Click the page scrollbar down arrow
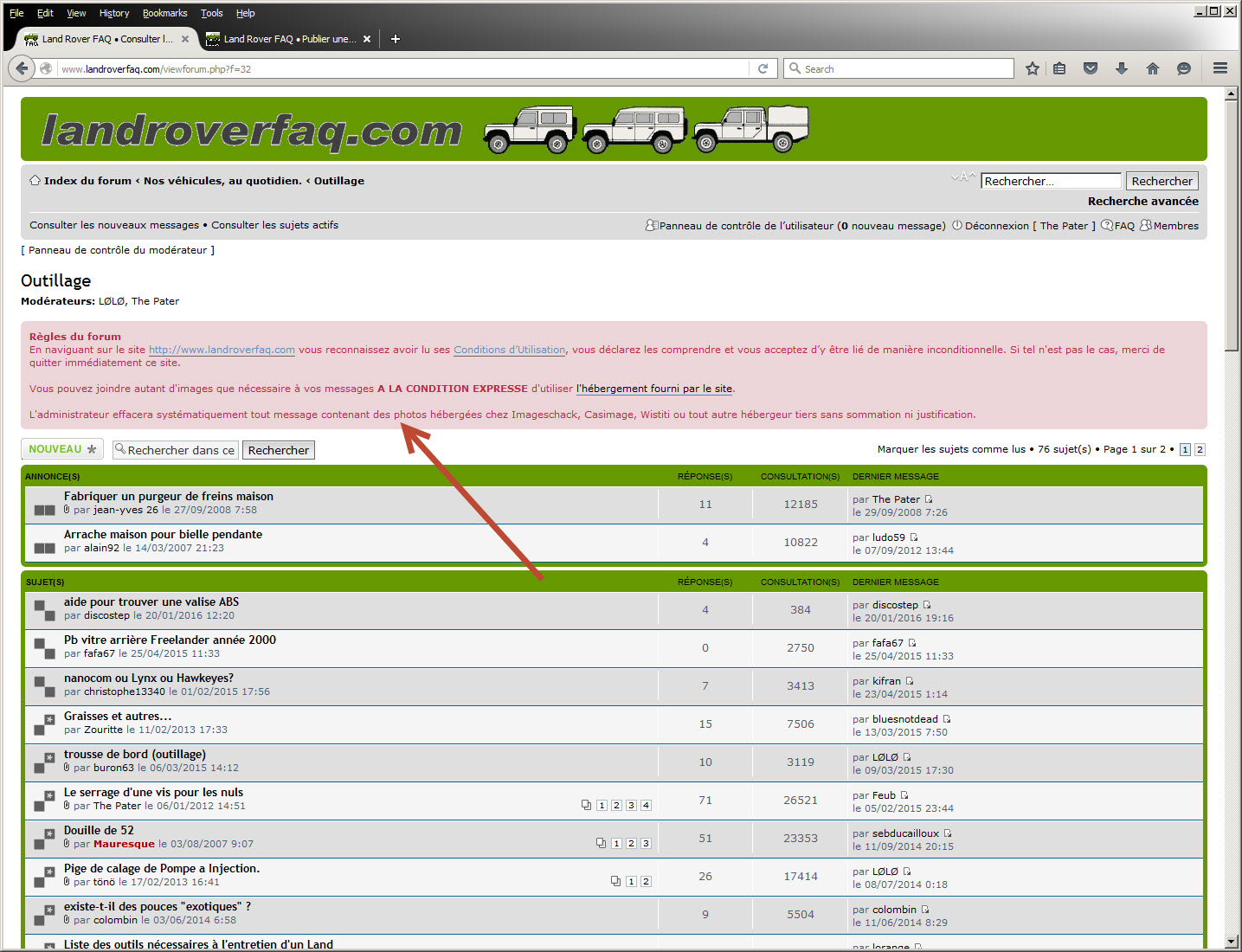1242x952 pixels. [x=1231, y=942]
